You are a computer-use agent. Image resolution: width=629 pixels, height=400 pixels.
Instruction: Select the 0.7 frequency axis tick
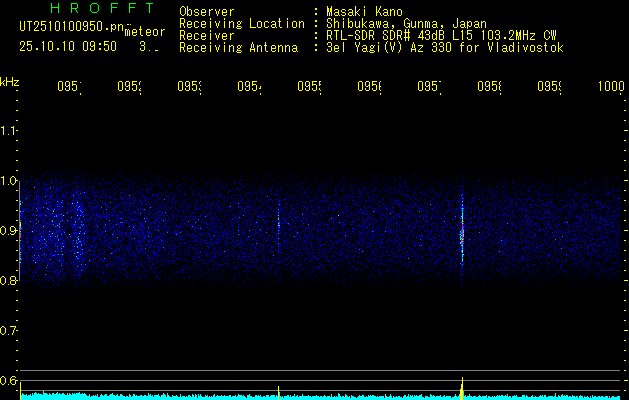coord(9,331)
